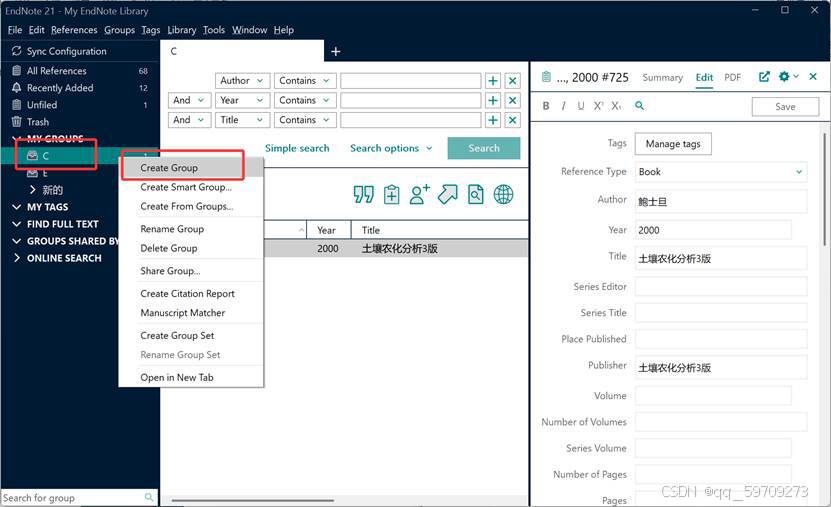Apply superscript formatting

[598, 106]
